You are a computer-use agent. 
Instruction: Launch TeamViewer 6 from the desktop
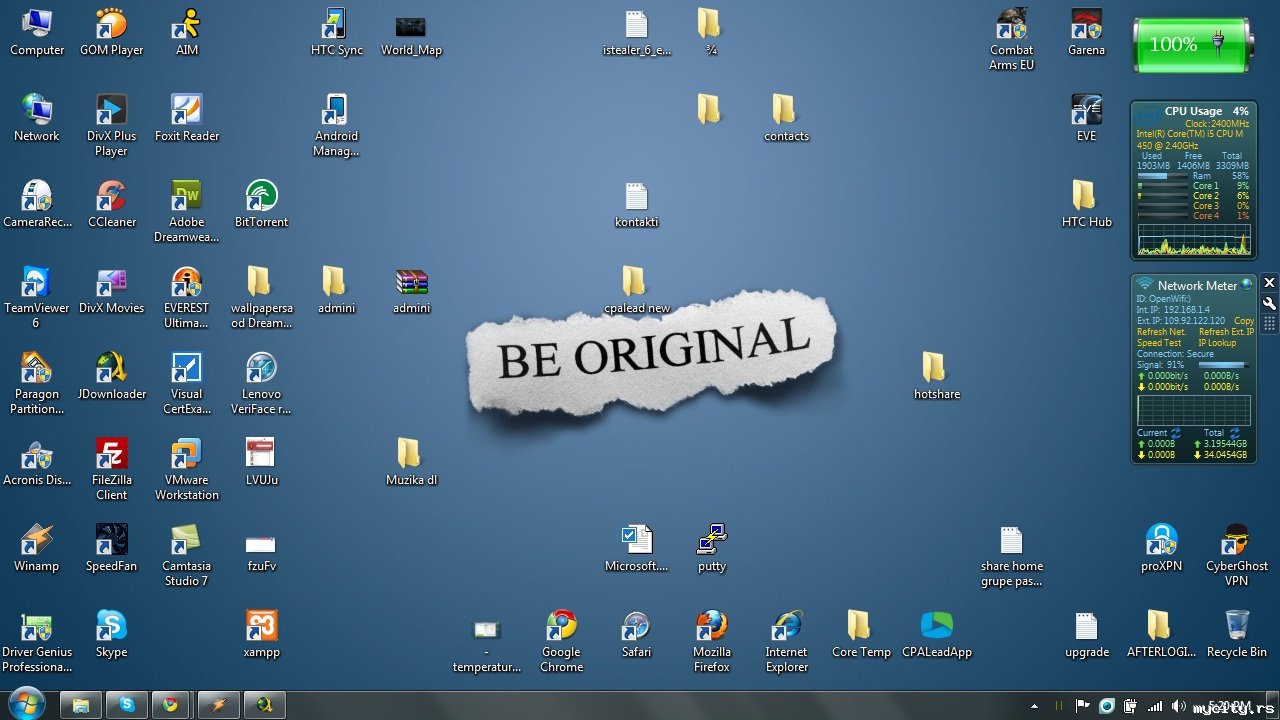(36, 284)
